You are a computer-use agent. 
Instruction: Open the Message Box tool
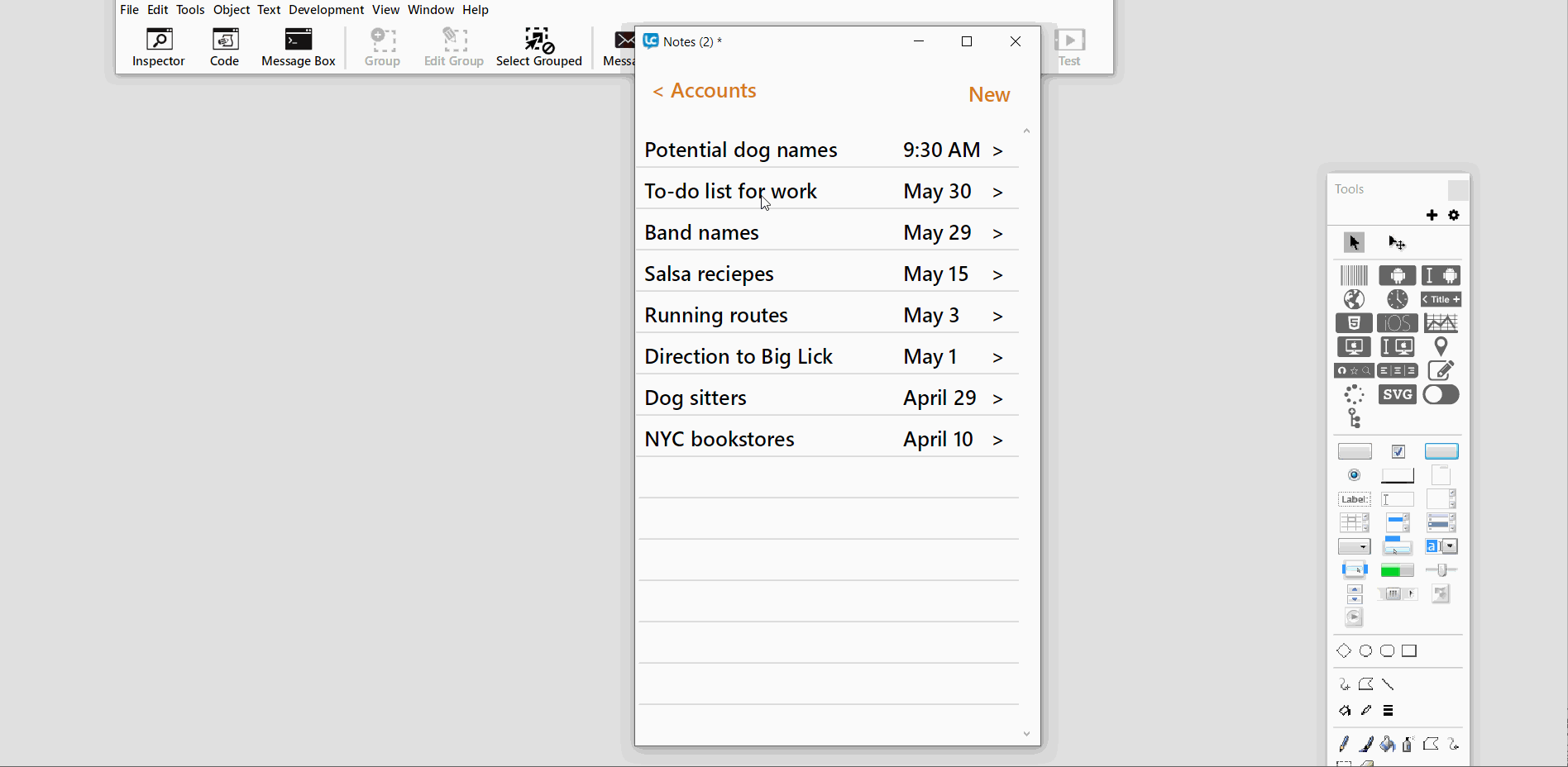pos(298,47)
